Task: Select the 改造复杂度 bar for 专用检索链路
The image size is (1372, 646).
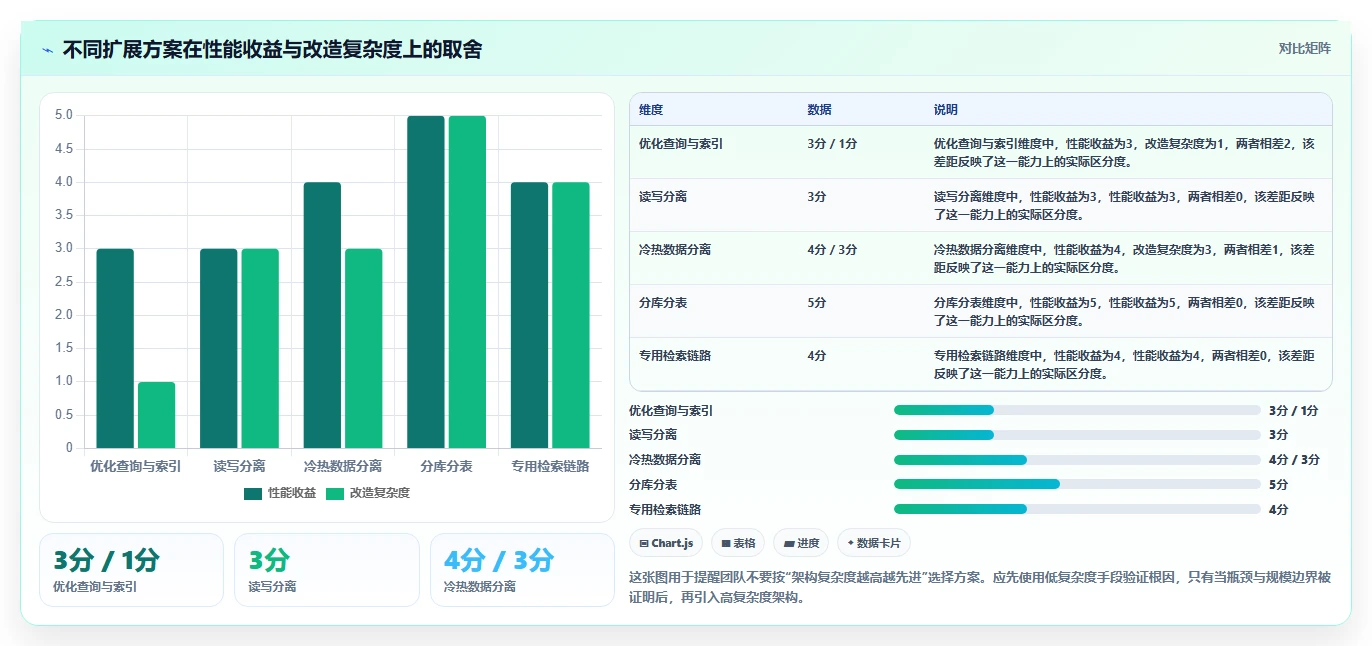Action: tap(571, 315)
